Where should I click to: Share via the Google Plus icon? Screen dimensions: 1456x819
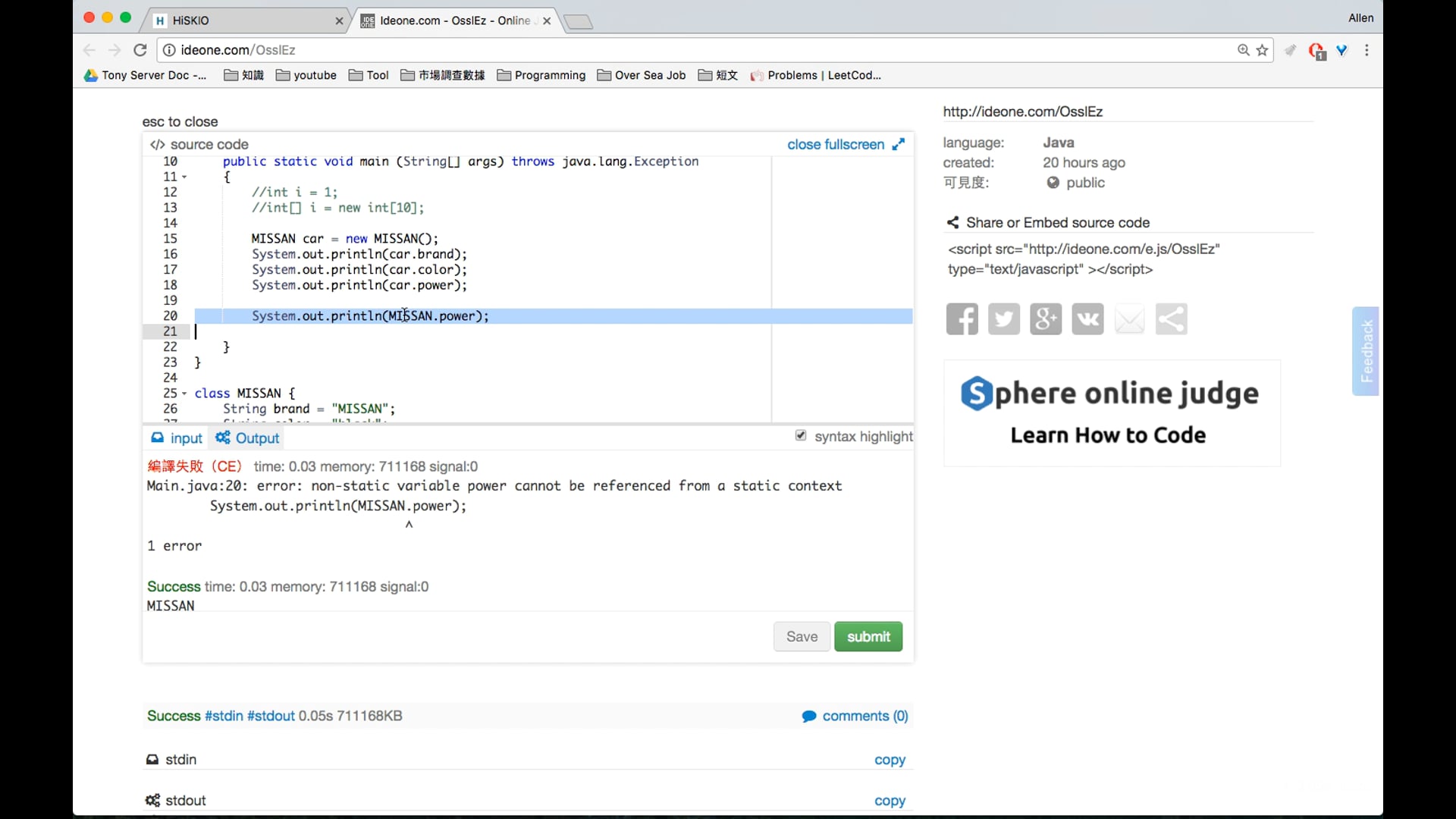pos(1045,319)
